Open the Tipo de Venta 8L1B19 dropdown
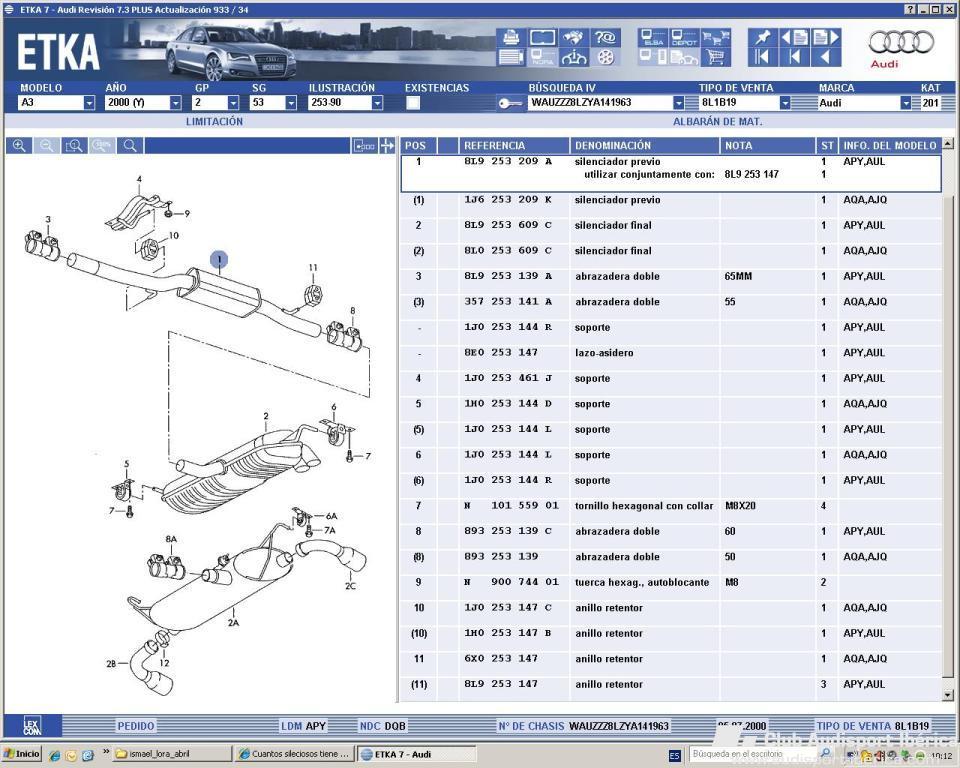Screen dimensions: 960x768 point(785,103)
